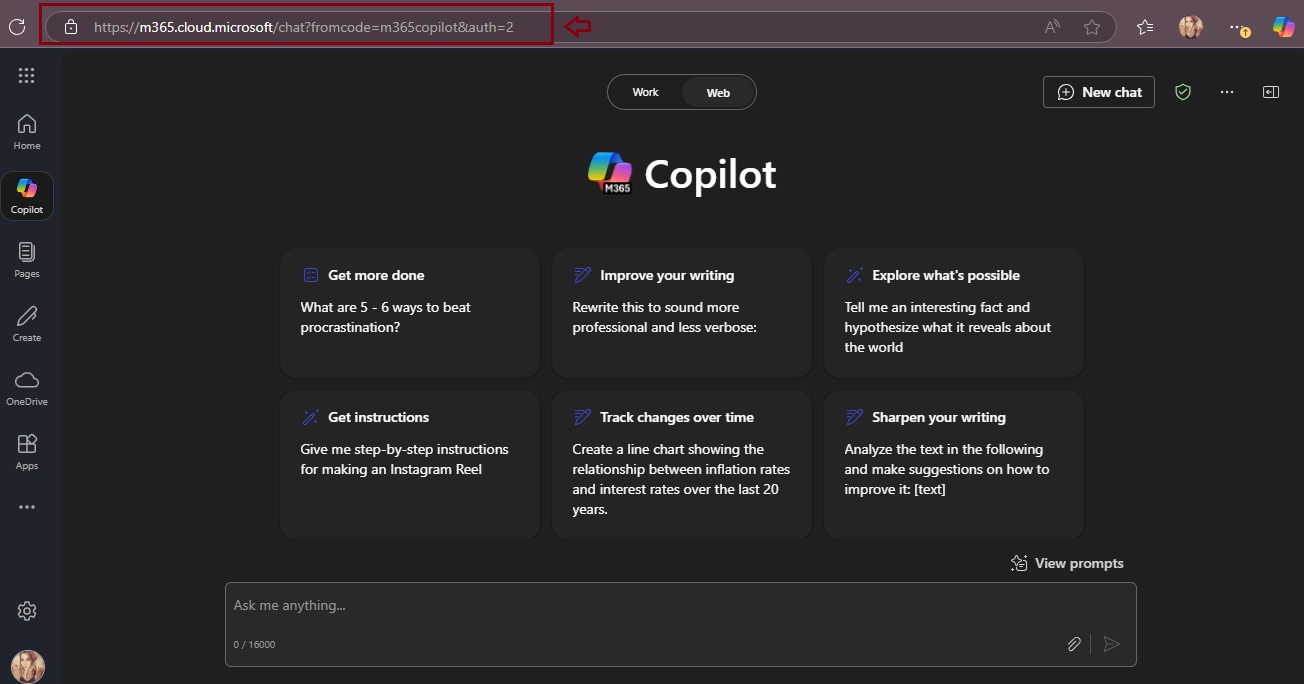Open Apps in the left sidebar
1304x684 pixels.
click(27, 451)
